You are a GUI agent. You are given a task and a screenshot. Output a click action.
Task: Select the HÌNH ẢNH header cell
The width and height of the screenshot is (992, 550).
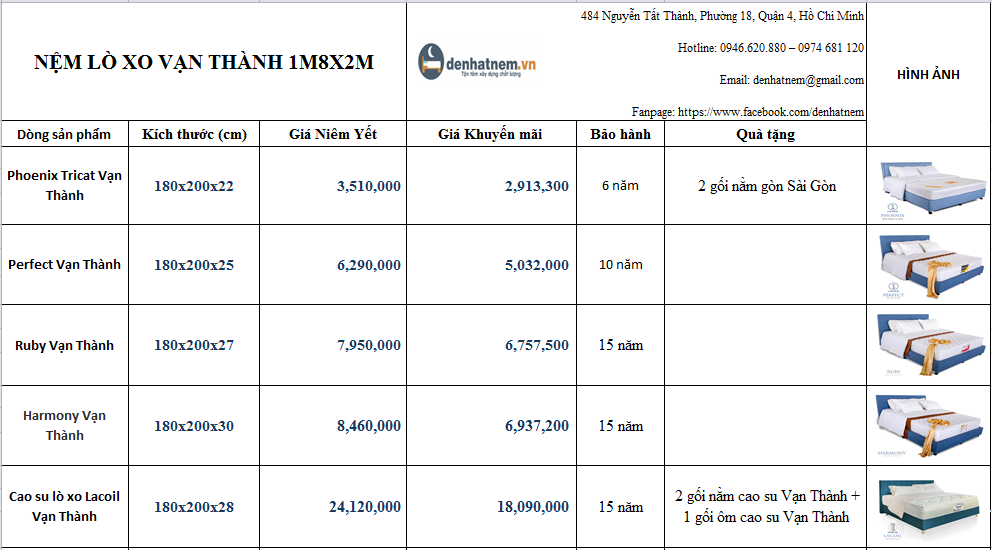tap(928, 75)
